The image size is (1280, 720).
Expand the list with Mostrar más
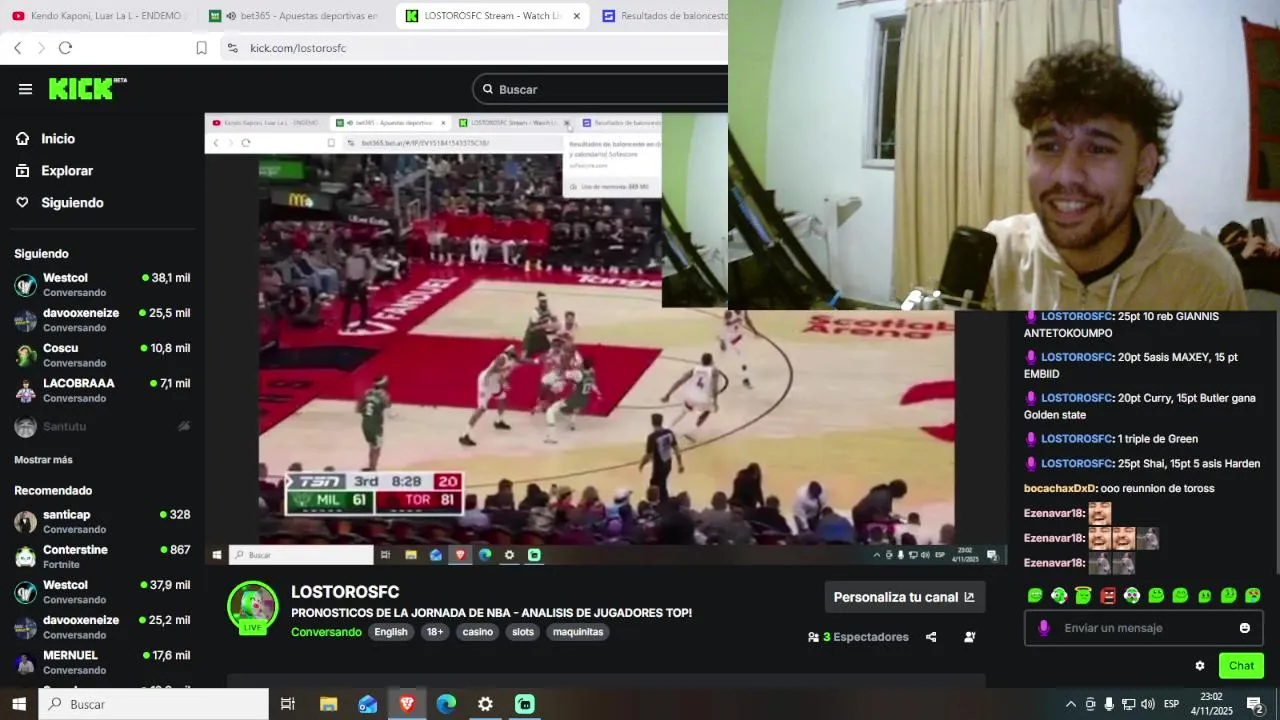point(43,460)
